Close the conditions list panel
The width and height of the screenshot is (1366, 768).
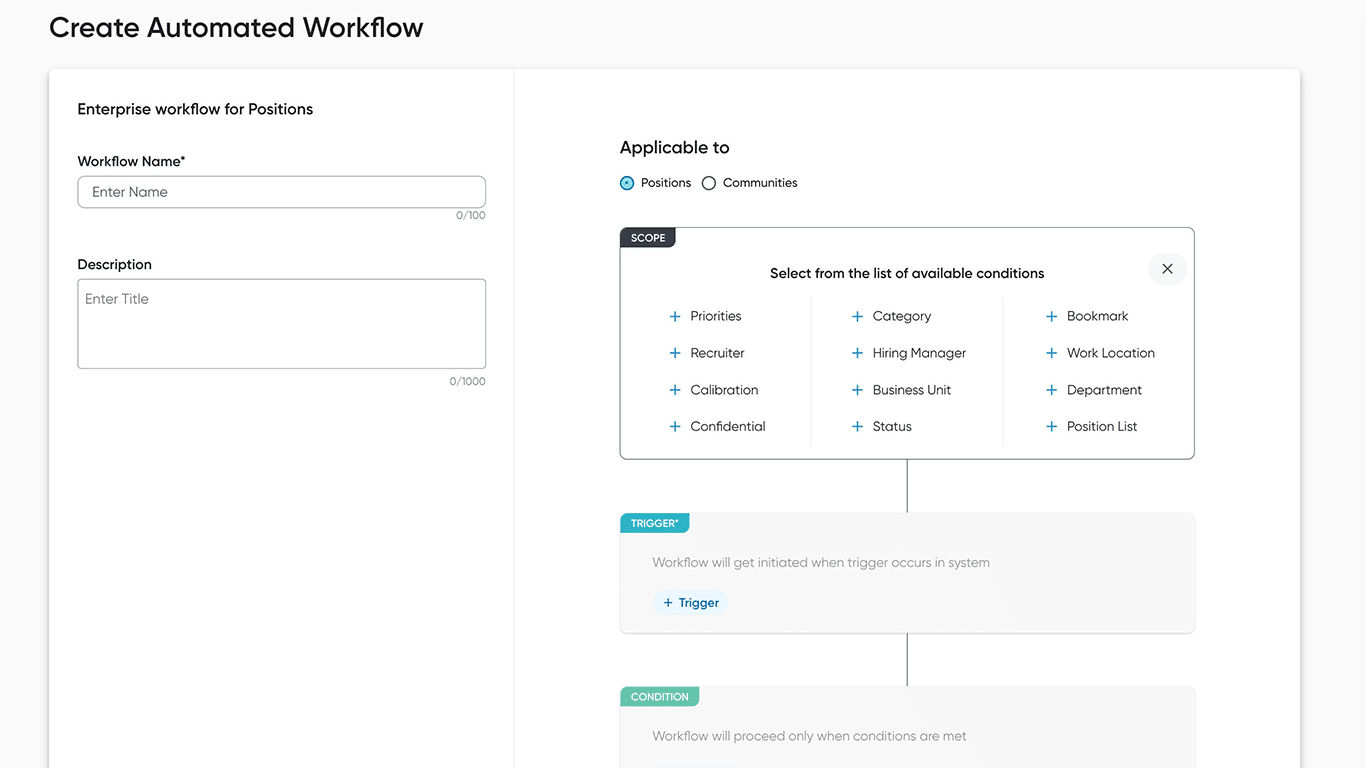pyautogui.click(x=1167, y=269)
